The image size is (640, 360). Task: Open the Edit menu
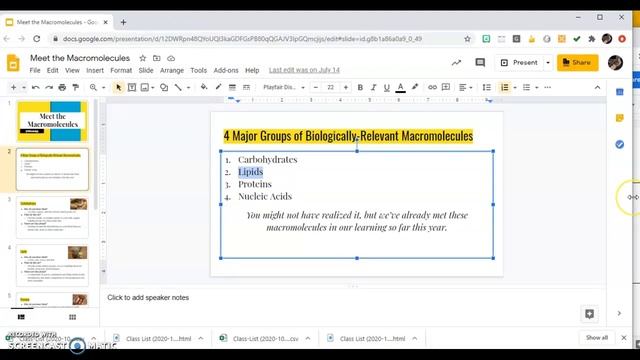coord(53,70)
